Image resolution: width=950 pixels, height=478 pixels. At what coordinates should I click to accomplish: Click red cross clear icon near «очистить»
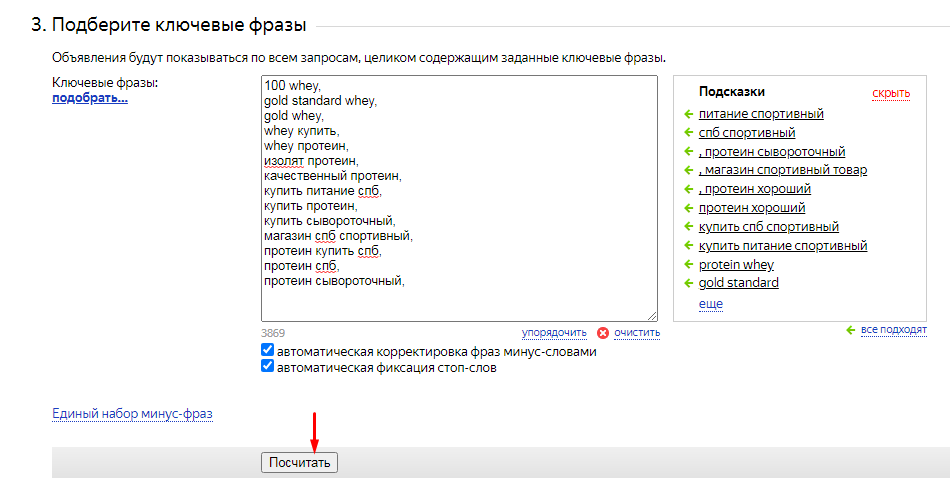pos(602,333)
